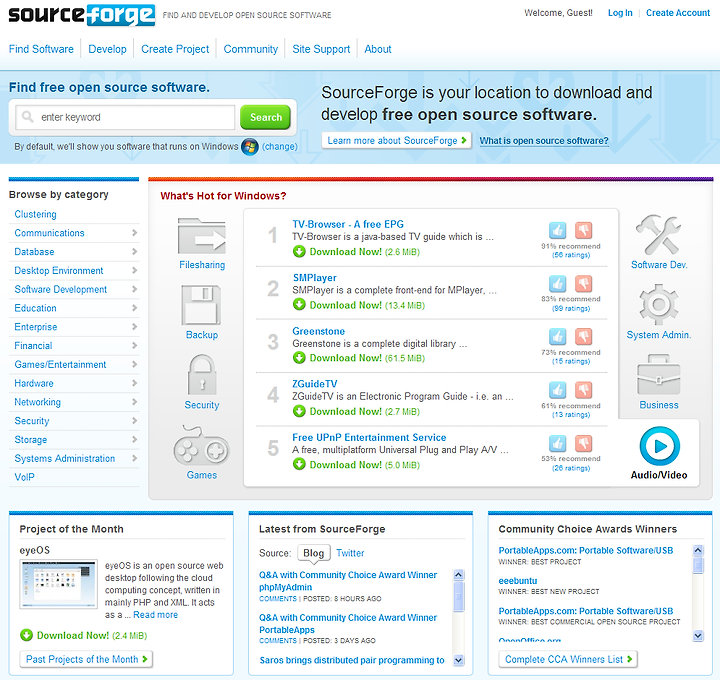The width and height of the screenshot is (720, 680).
Task: Click the green download arrow for Greenstone
Action: pyautogui.click(x=299, y=357)
